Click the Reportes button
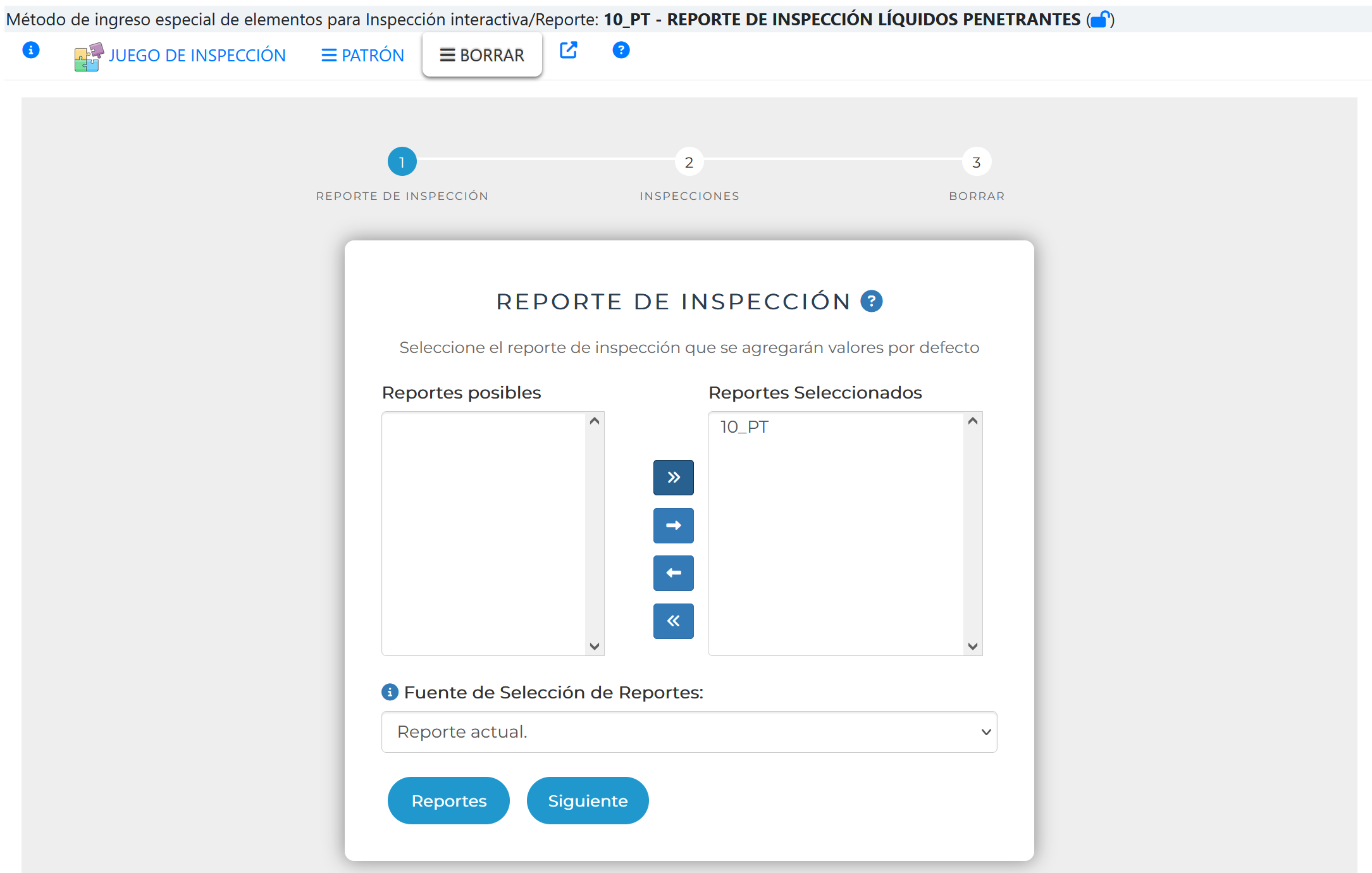Viewport: 1372px width, 873px height. pyautogui.click(x=448, y=800)
